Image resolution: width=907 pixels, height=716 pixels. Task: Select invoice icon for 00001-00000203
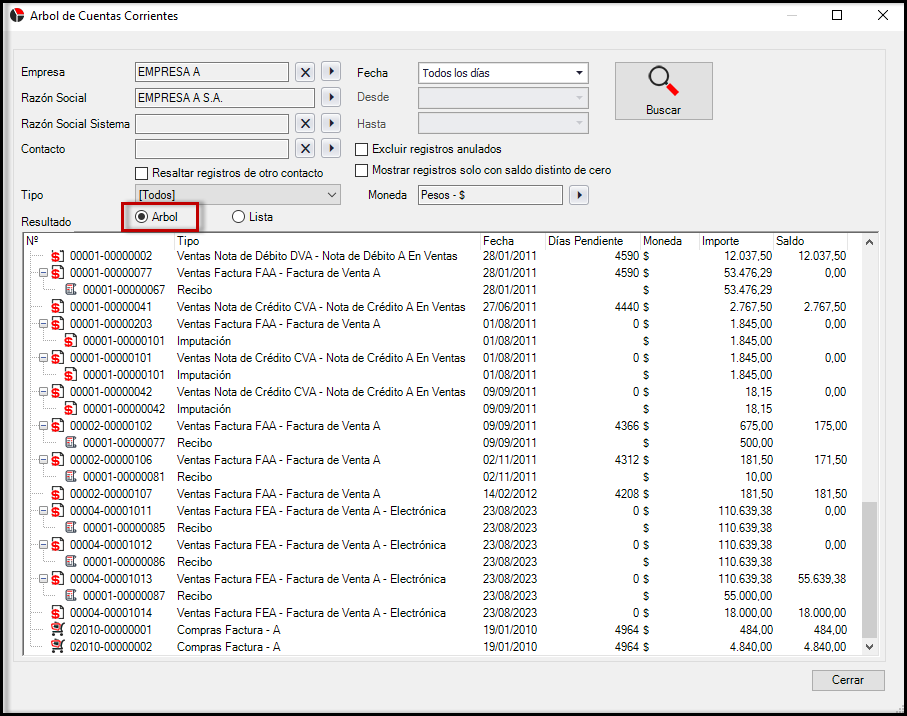click(57, 324)
